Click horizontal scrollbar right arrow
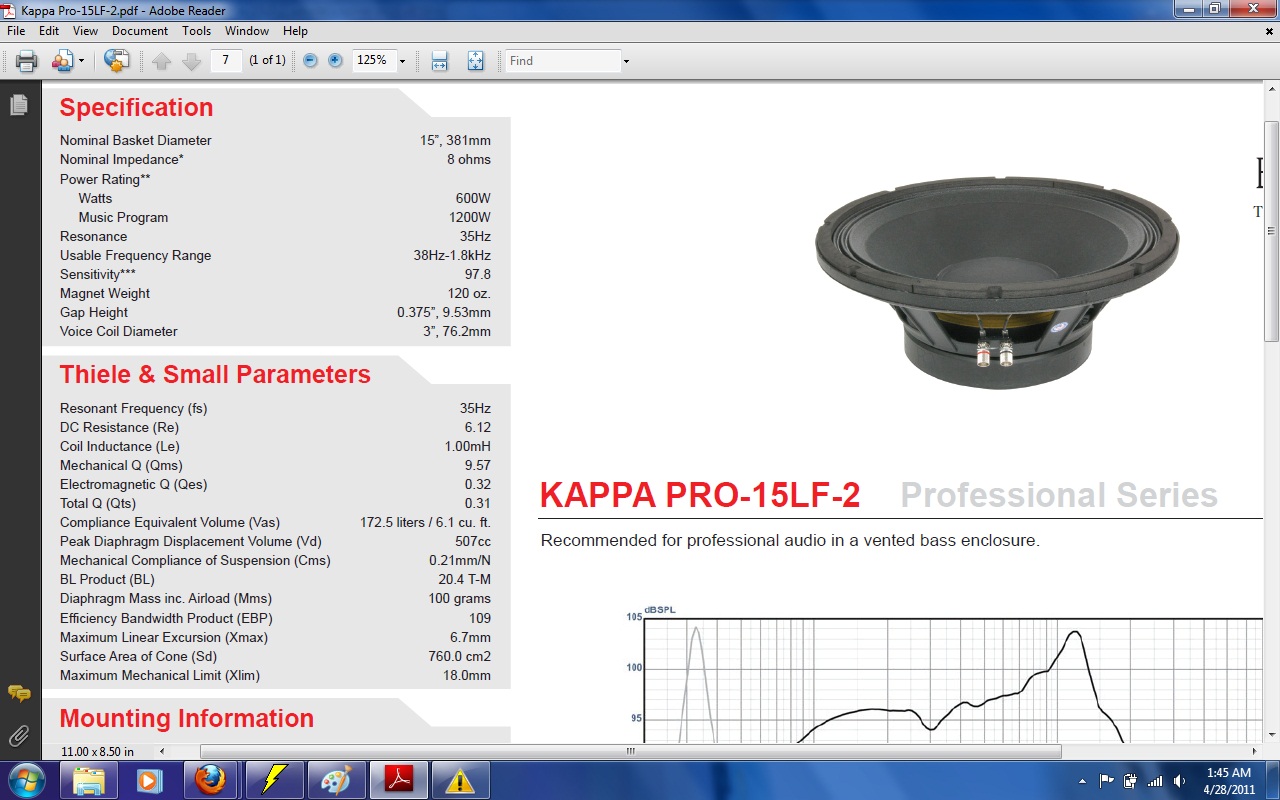1280x800 pixels. click(1255, 751)
